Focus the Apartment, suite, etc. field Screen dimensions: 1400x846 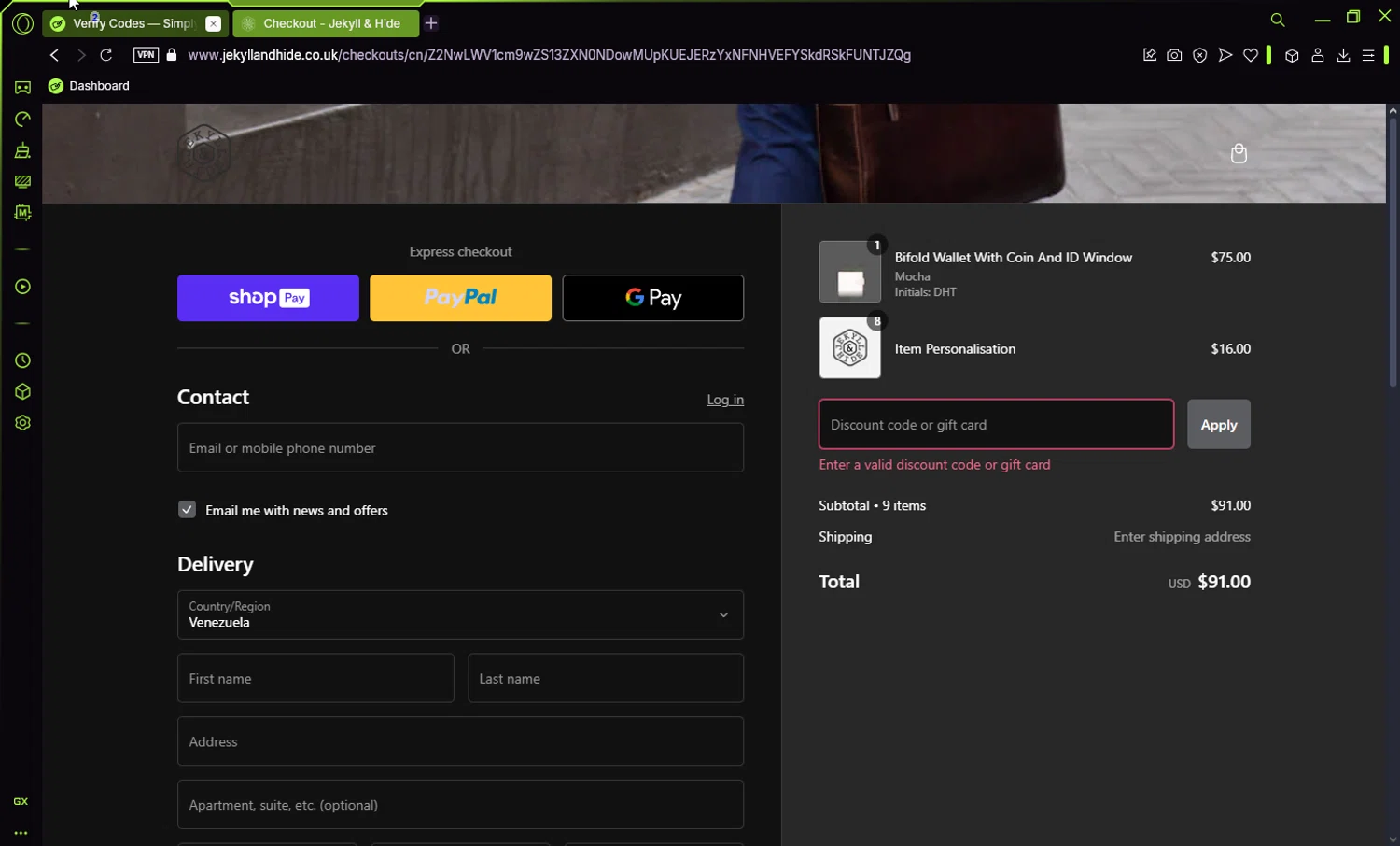pyautogui.click(x=460, y=805)
